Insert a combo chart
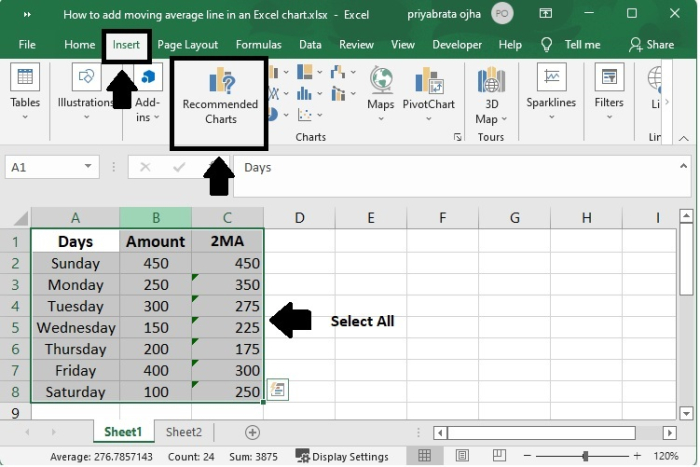The image size is (700, 467). [342, 93]
